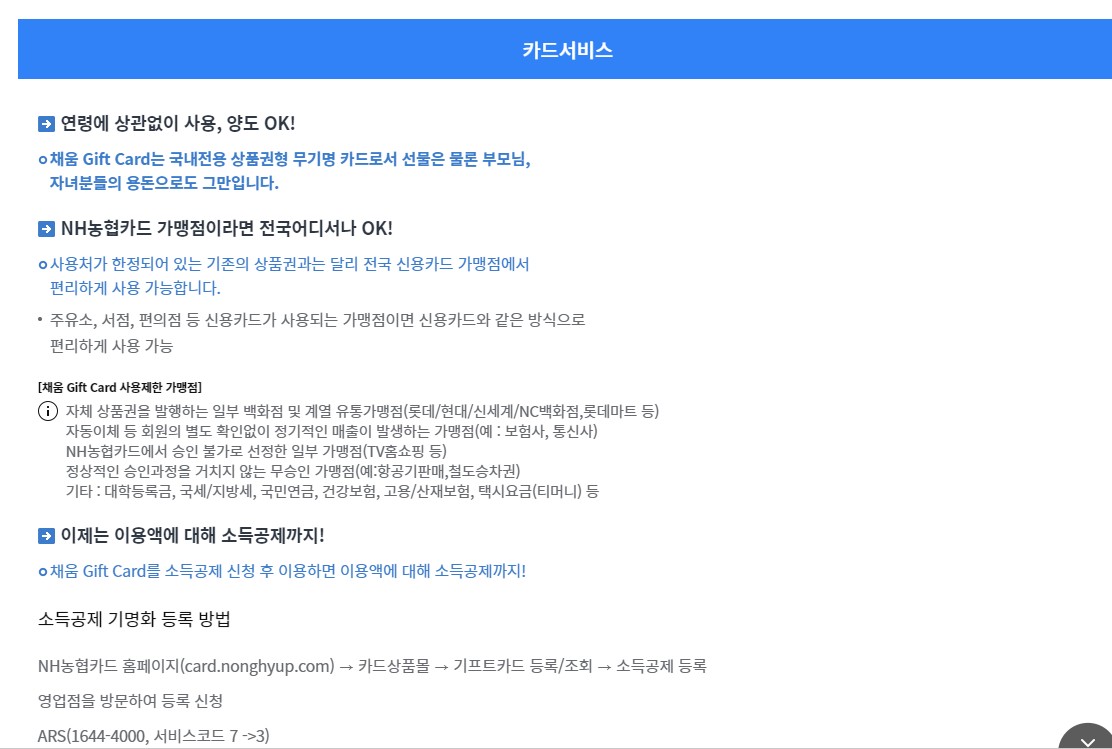Select heading NH농협카드 가맹점이라면 전국어디서나 OK!
This screenshot has height=749, width=1112.
(x=226, y=228)
